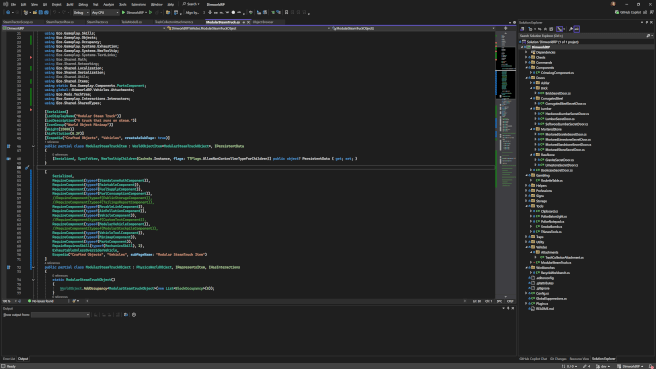Open the Extensions menu

pyautogui.click(x=138, y=4)
